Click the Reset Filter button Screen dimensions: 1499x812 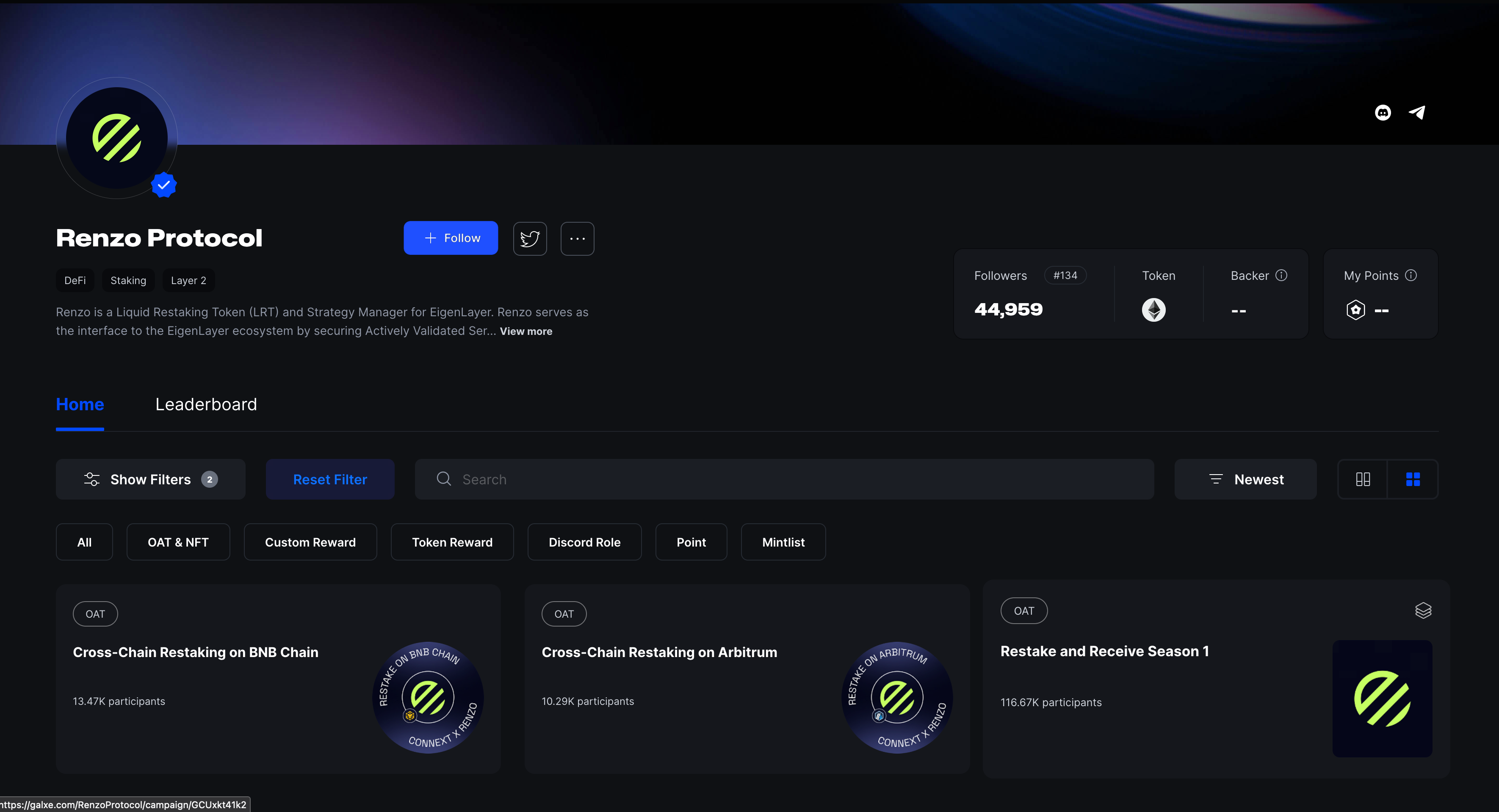click(x=330, y=479)
